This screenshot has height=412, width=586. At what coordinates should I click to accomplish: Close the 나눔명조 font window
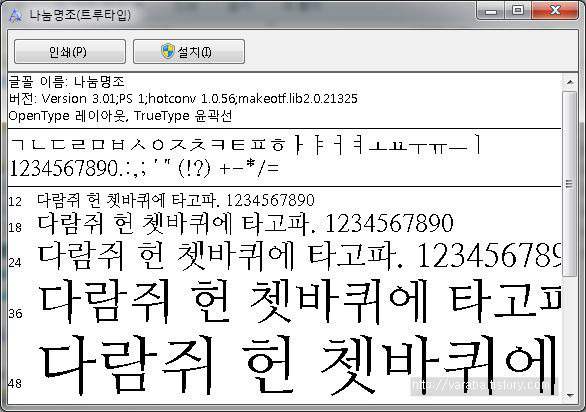point(555,10)
